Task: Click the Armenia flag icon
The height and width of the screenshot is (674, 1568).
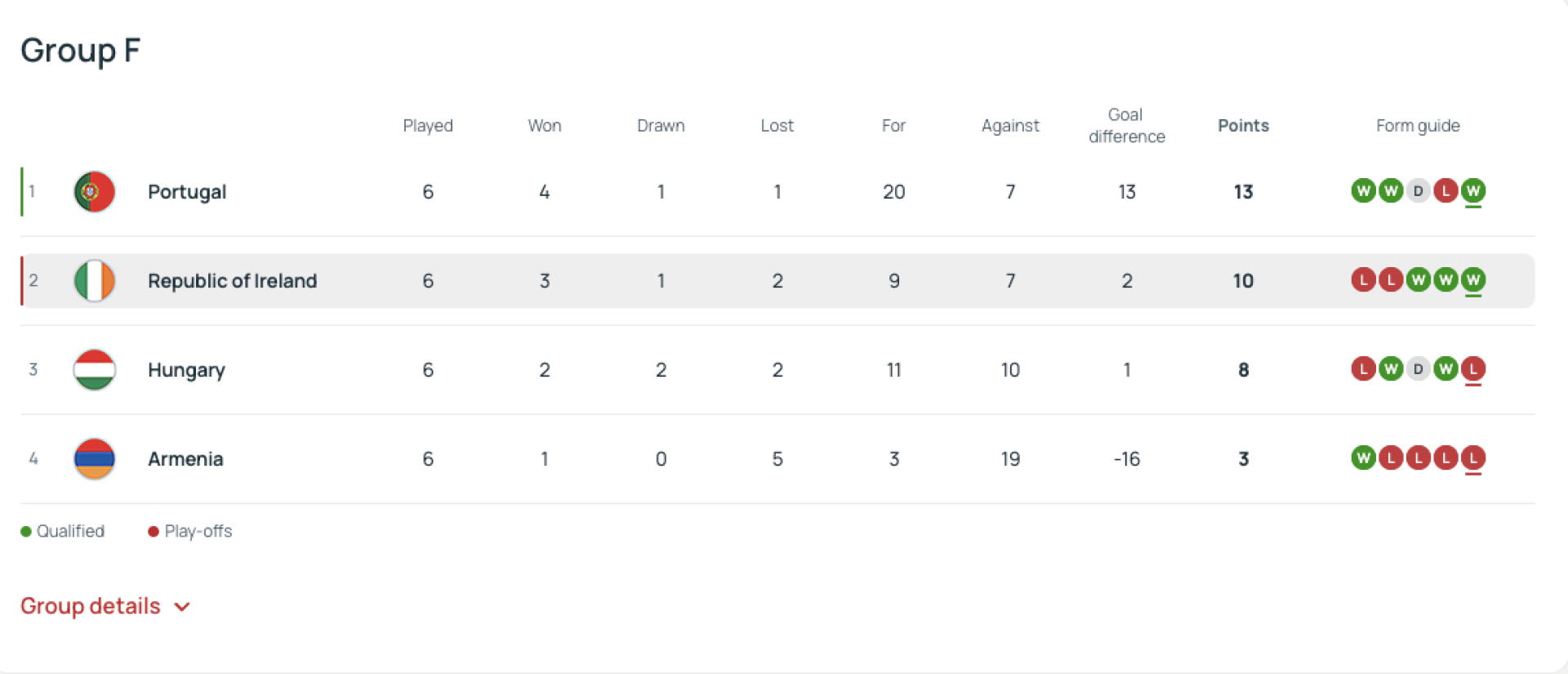Action: pos(95,459)
